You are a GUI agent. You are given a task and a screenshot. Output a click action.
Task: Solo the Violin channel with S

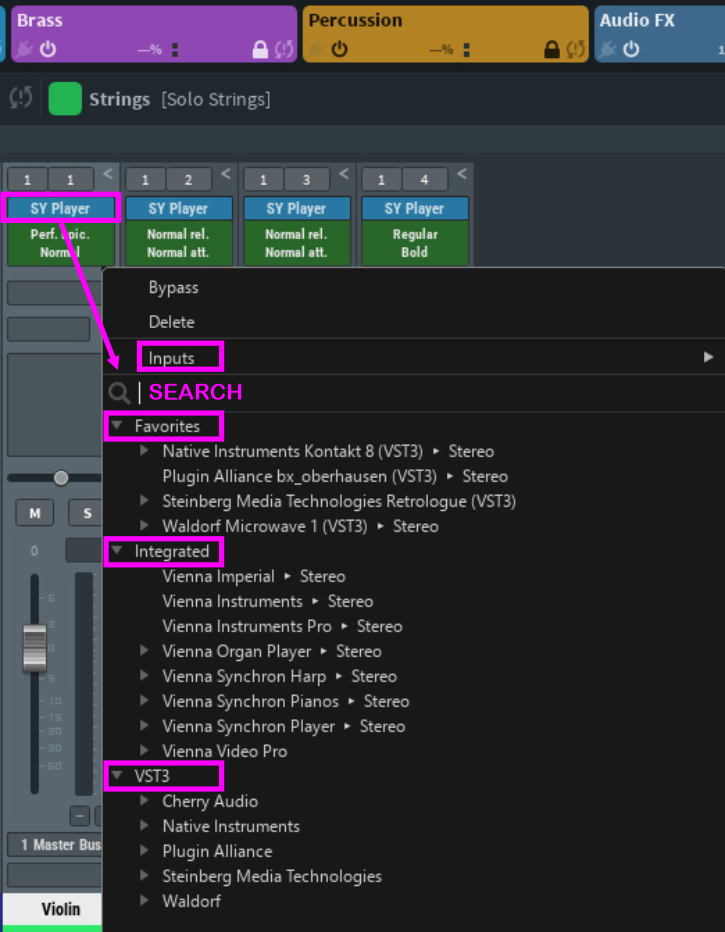tap(86, 513)
